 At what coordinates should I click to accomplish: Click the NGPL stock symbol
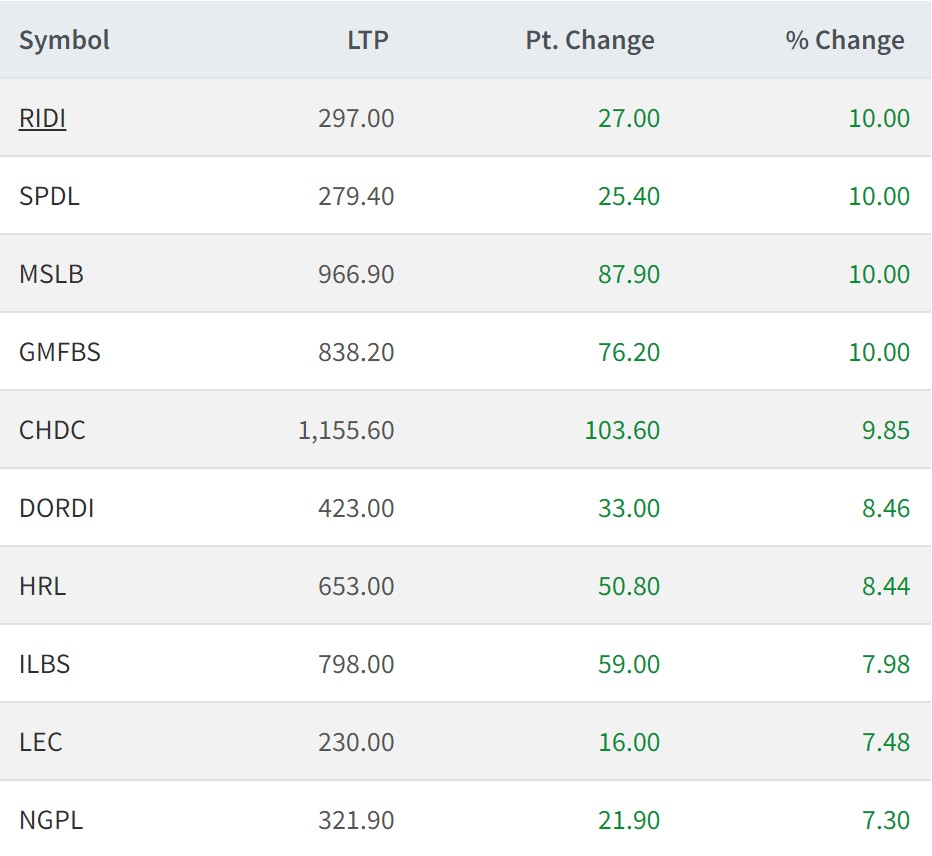[51, 820]
